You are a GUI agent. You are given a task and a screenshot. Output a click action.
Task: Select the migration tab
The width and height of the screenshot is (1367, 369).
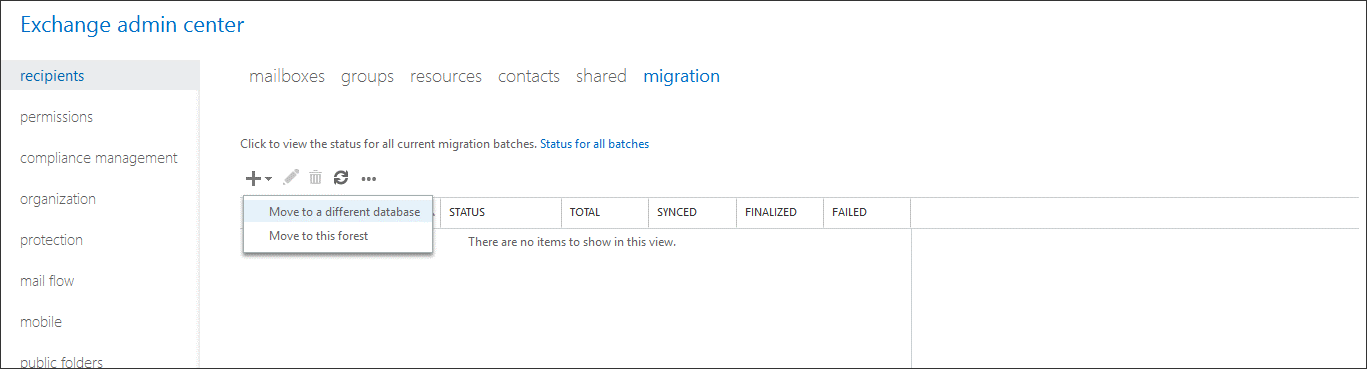(682, 76)
